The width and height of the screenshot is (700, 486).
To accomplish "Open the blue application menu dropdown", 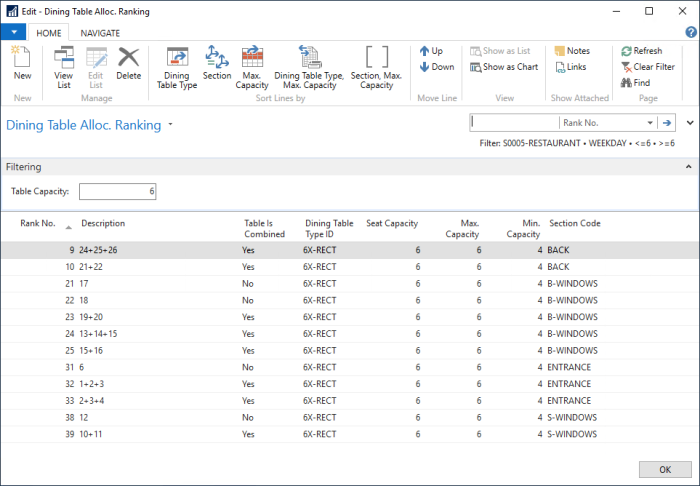I will click(x=13, y=32).
